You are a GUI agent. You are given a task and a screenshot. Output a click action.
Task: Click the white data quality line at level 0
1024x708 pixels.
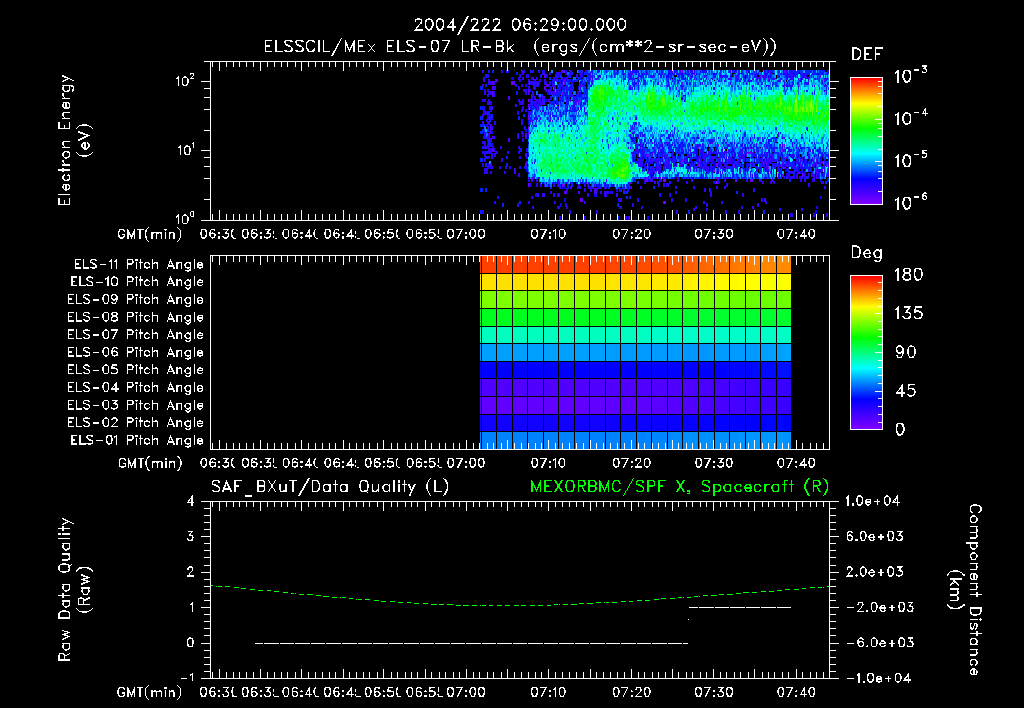472,643
